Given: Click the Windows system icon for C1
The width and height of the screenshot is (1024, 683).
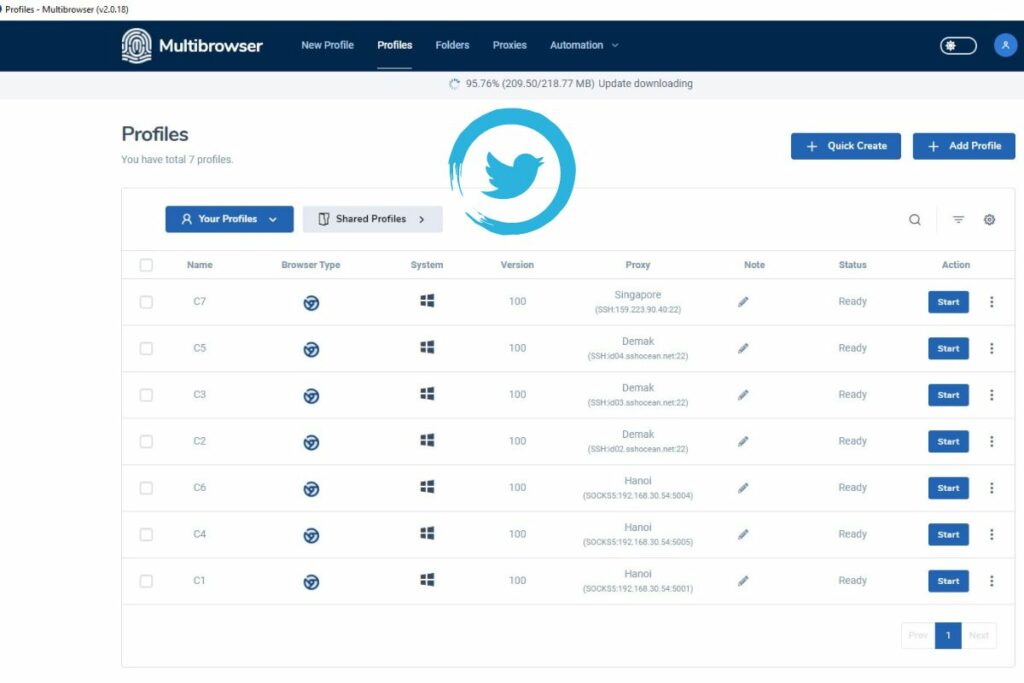Looking at the screenshot, I should click(427, 579).
